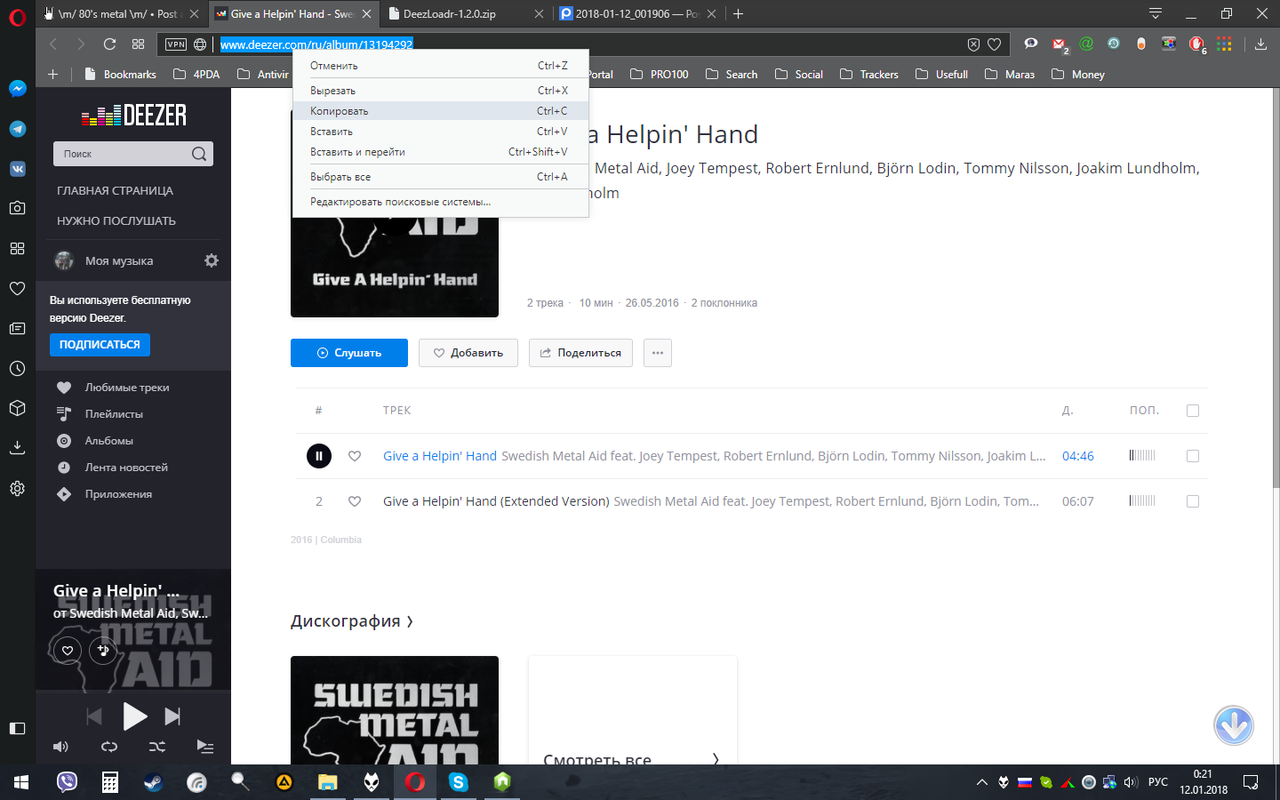Open Плейлисты in sidebar

114,414
